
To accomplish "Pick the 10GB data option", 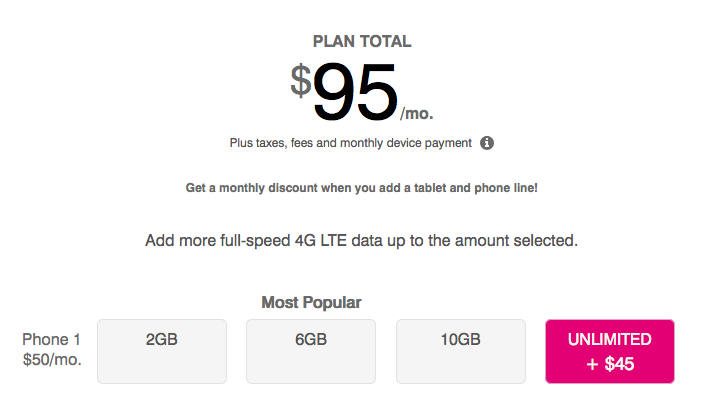I will (460, 350).
